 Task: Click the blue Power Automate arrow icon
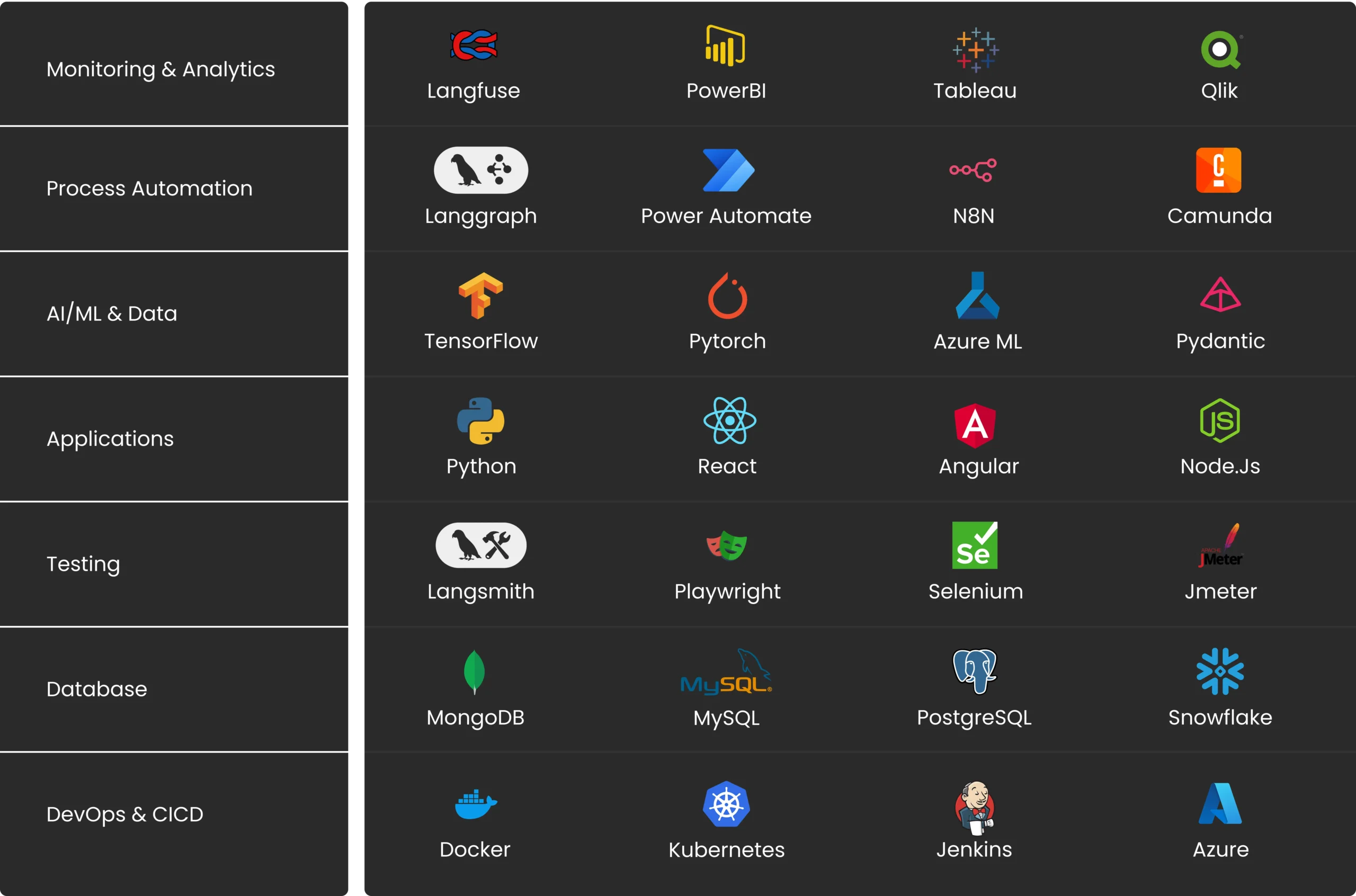pos(728,171)
